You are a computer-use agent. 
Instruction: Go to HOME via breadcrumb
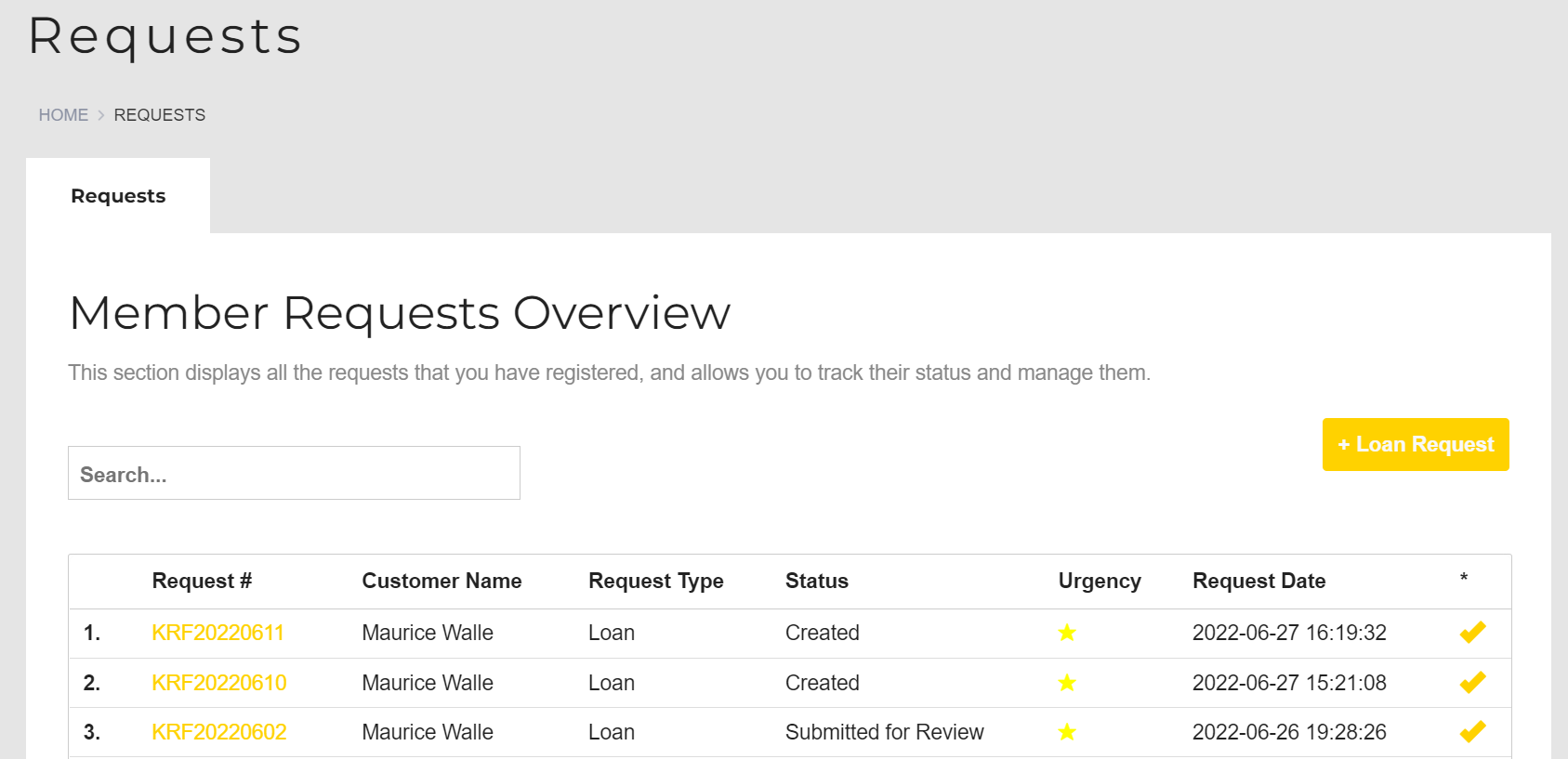point(63,115)
